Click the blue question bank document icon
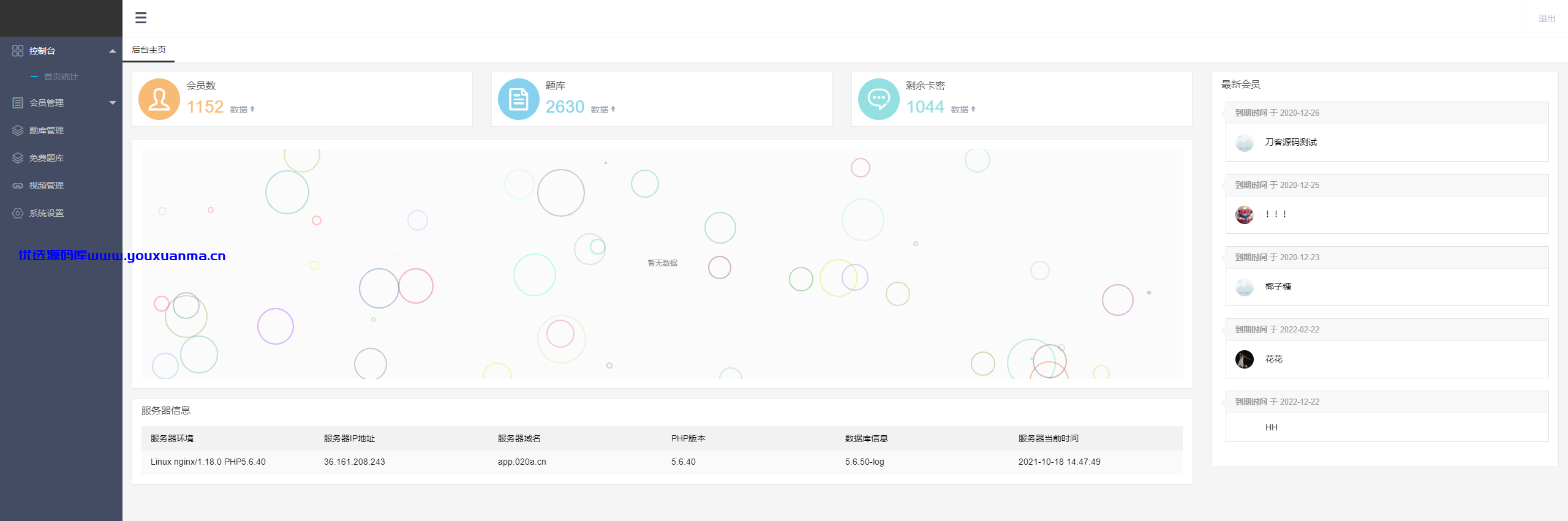This screenshot has height=521, width=1568. tap(519, 99)
